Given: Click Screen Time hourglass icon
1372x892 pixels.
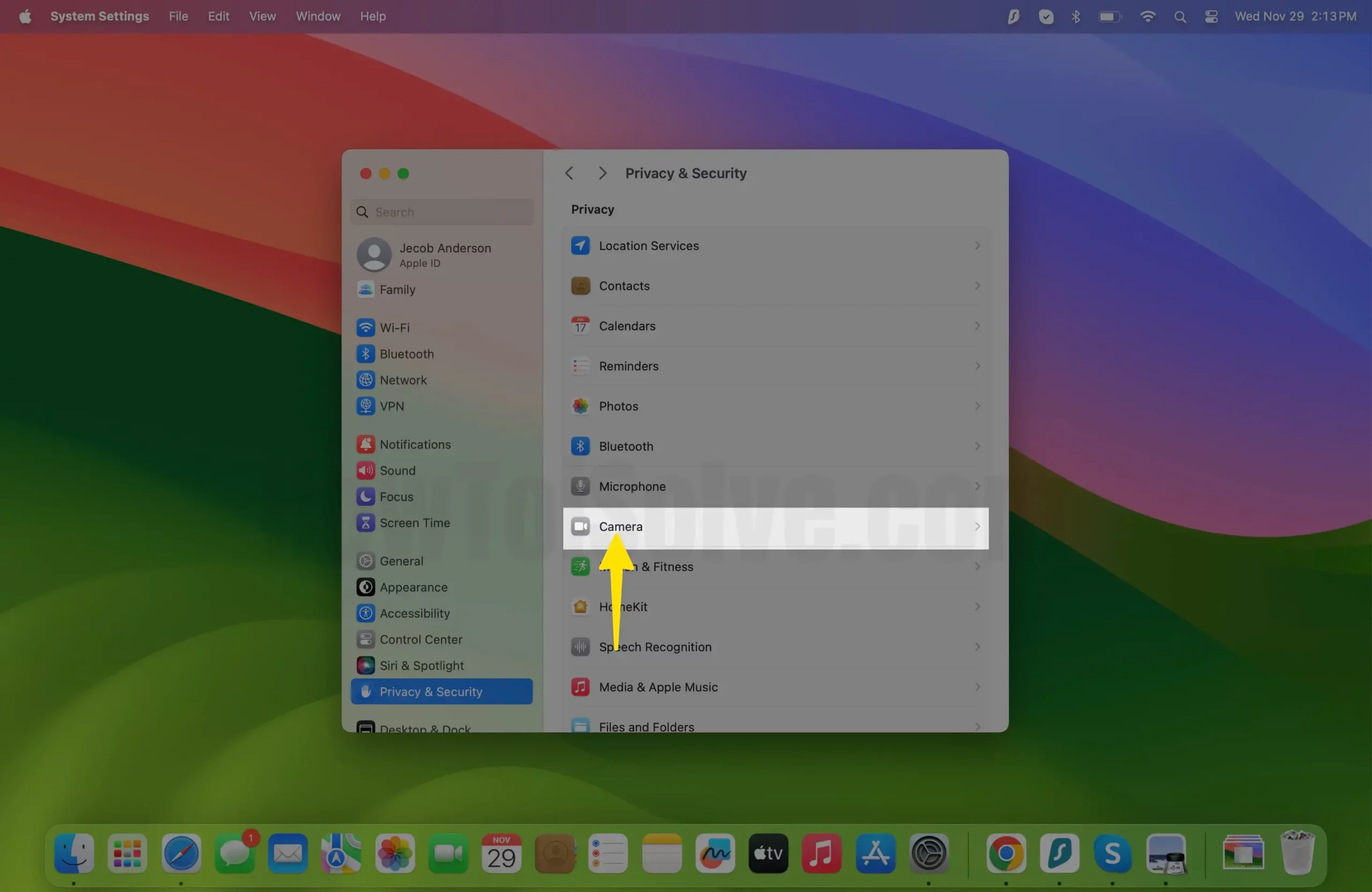Looking at the screenshot, I should pyautogui.click(x=366, y=523).
